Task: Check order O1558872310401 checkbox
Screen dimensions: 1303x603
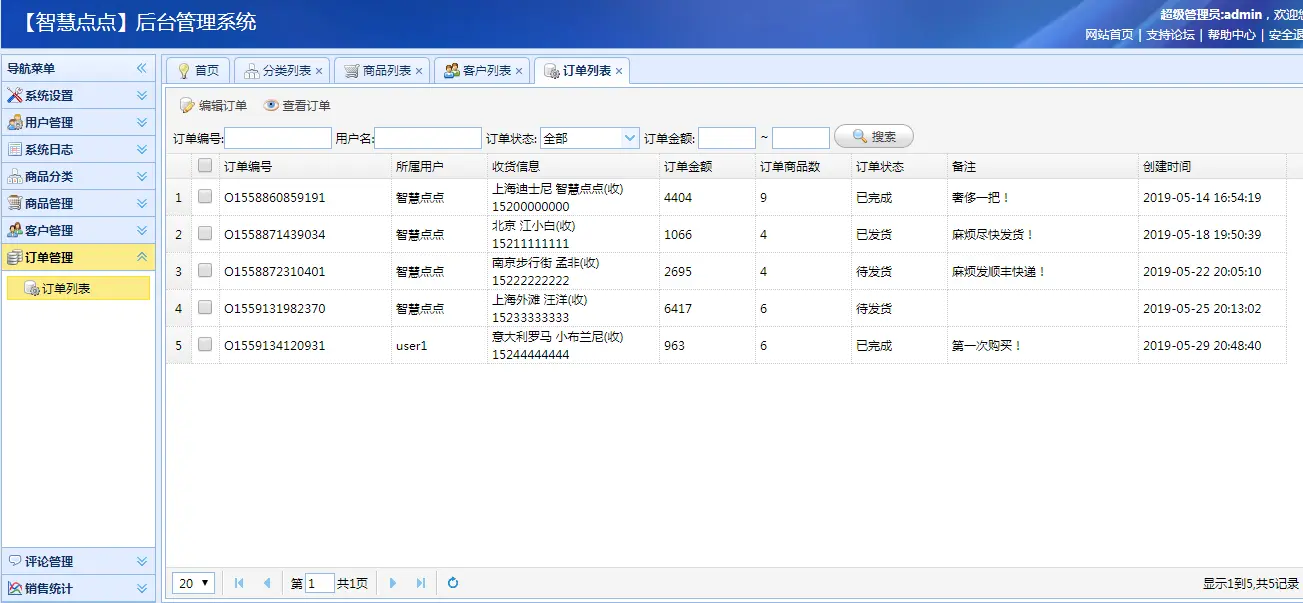Action: [x=205, y=271]
